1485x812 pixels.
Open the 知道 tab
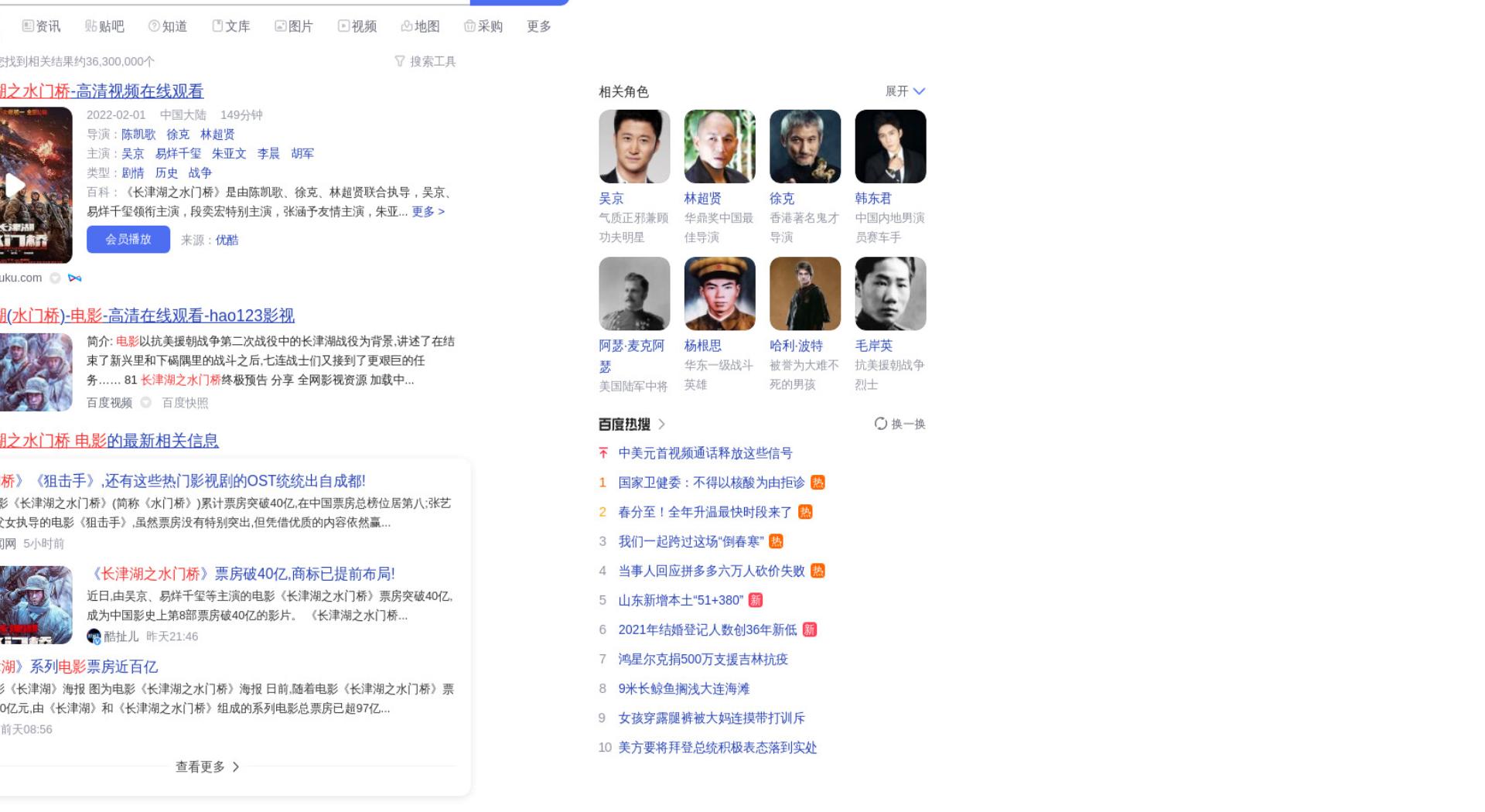[x=168, y=26]
